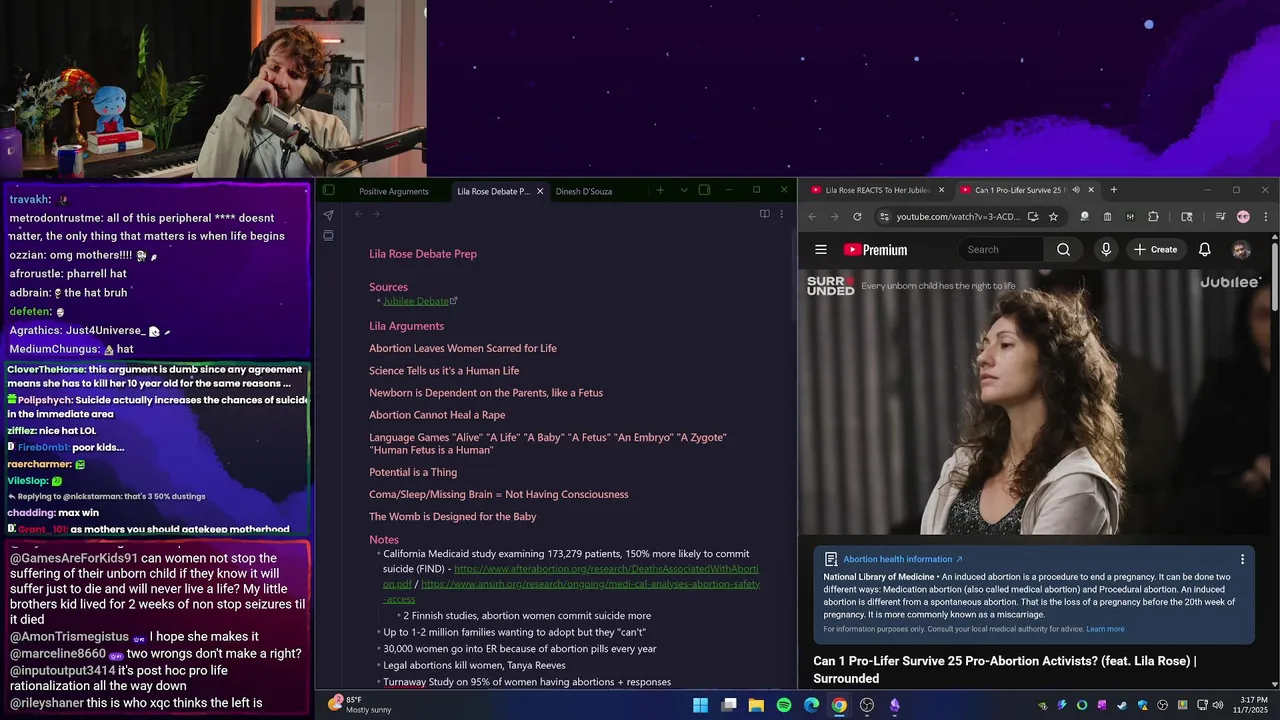
Task: Go back in Chrome browser
Action: click(x=812, y=216)
